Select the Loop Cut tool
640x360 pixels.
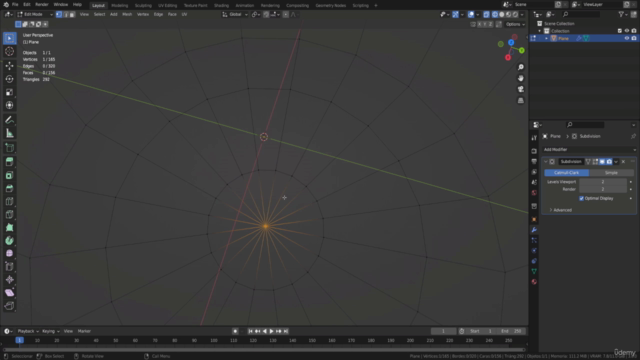[x=9, y=202]
